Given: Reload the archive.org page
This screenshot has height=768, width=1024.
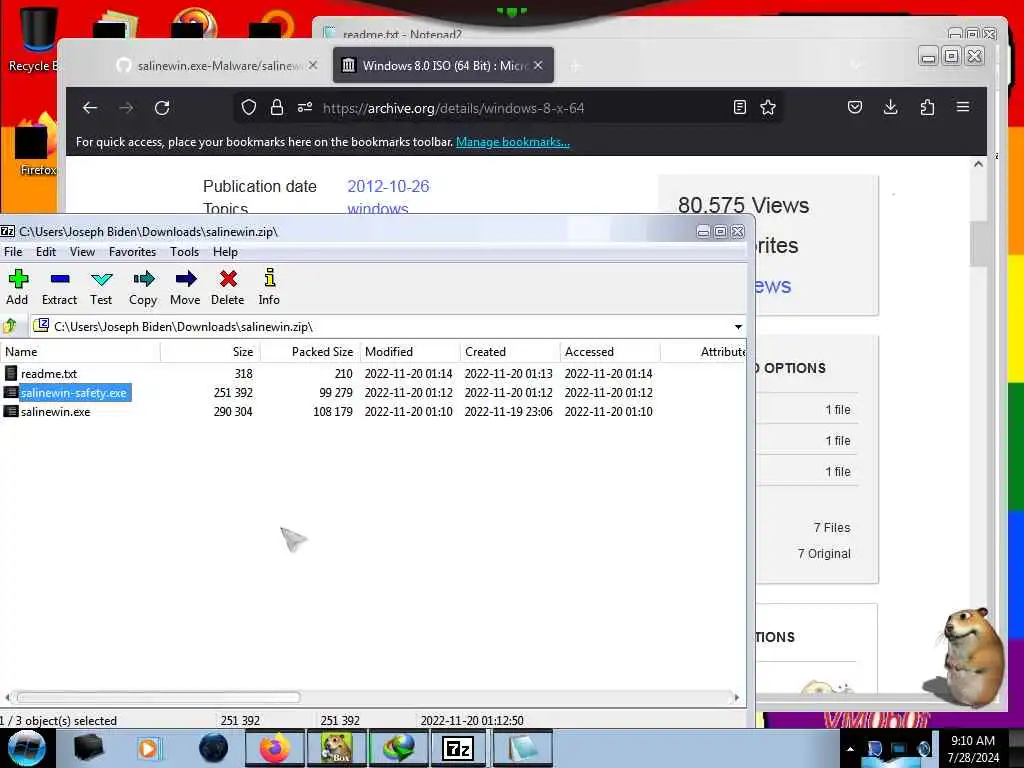Looking at the screenshot, I should [x=162, y=108].
